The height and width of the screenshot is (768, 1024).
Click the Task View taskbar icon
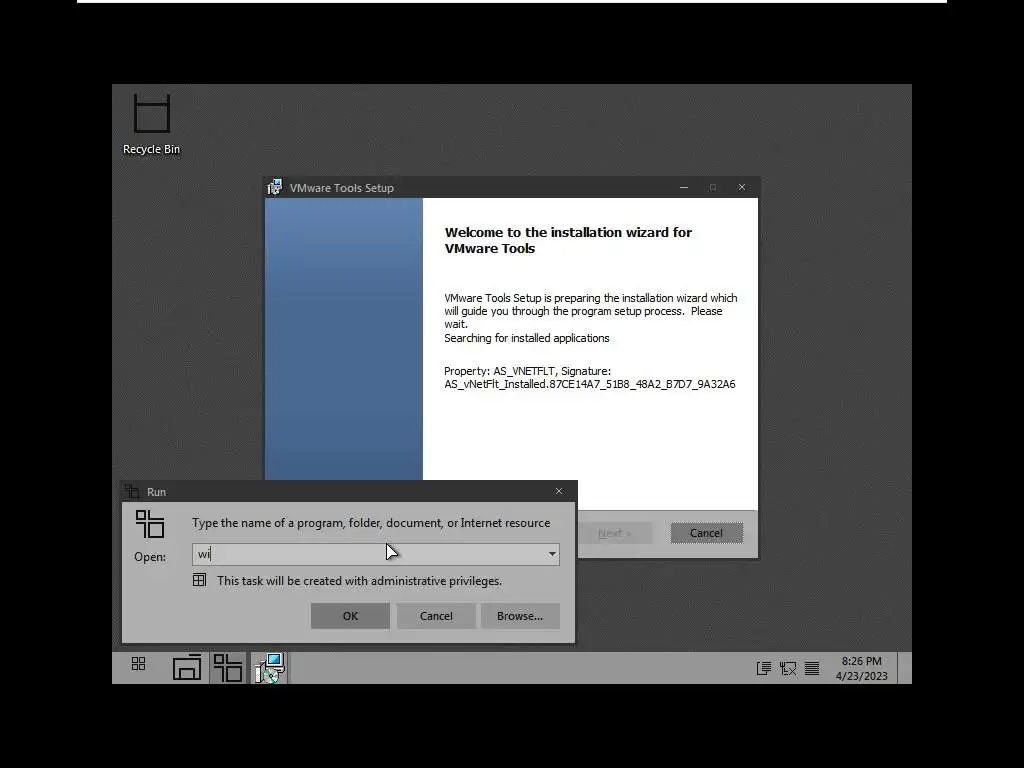[x=187, y=667]
